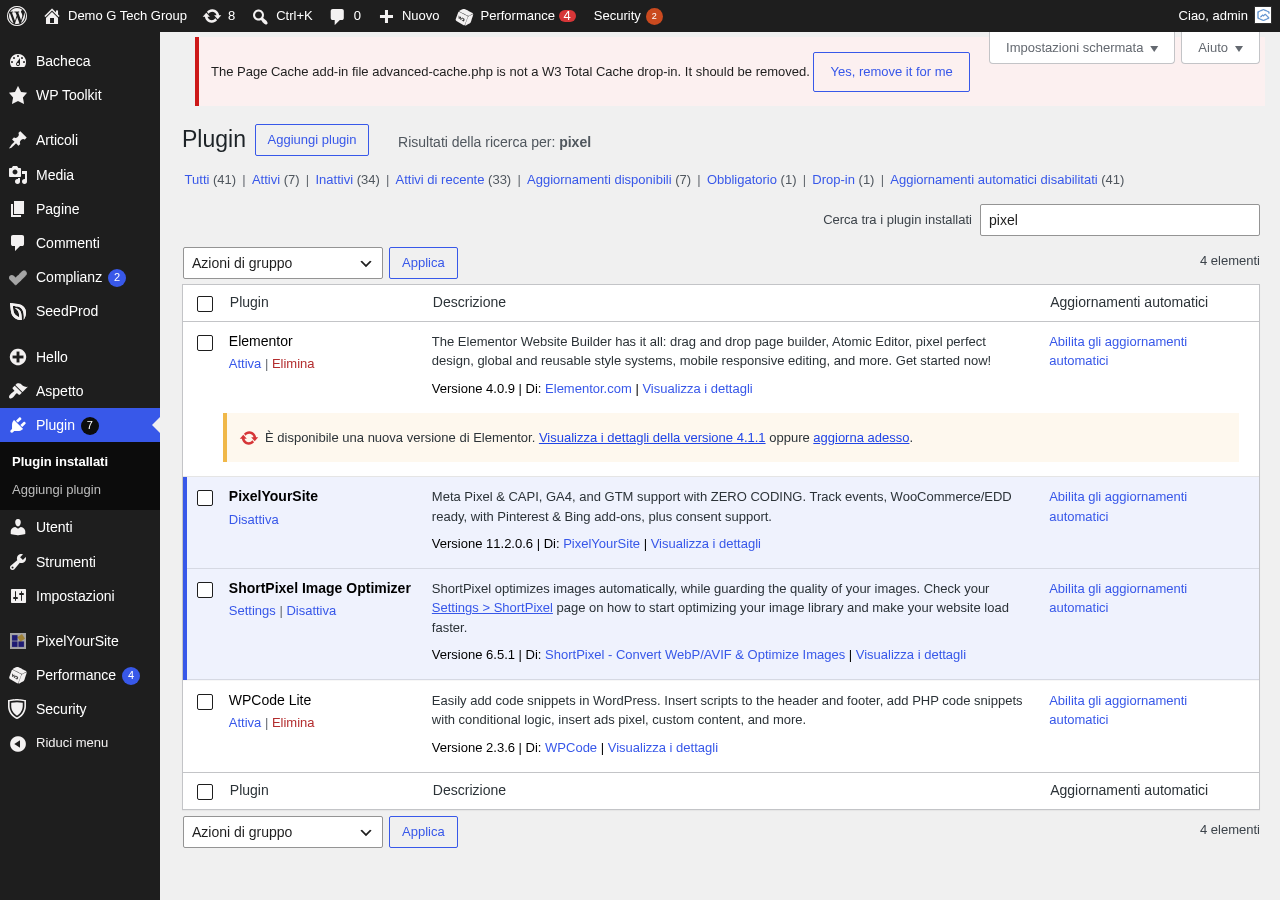Open the bottom Azioni di gruppo dropdown
Screen dimensions: 1280x900
coord(283,832)
